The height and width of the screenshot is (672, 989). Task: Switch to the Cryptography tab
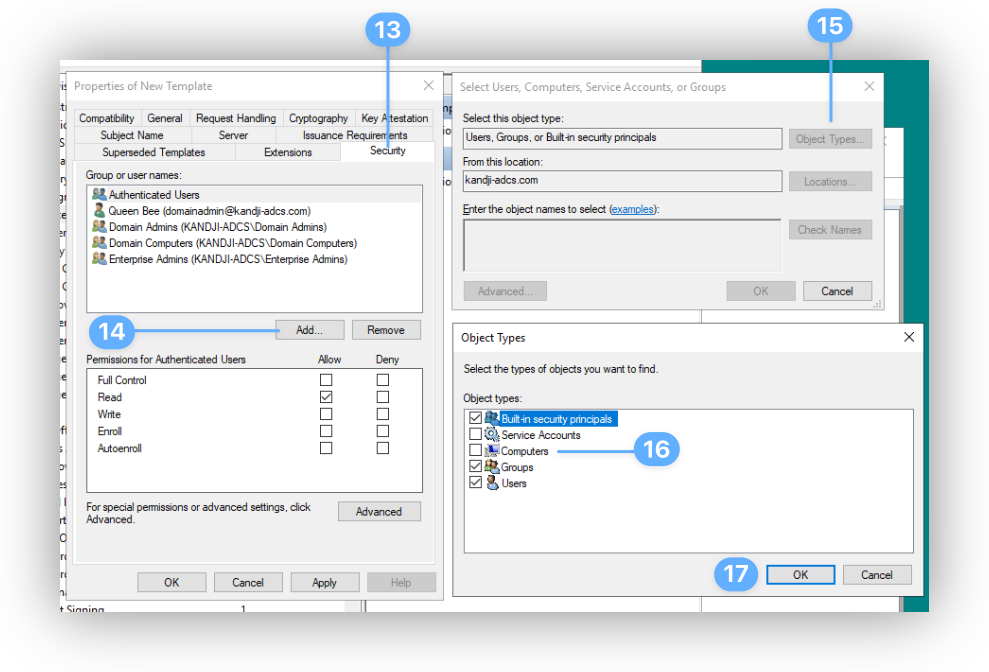[x=318, y=117]
